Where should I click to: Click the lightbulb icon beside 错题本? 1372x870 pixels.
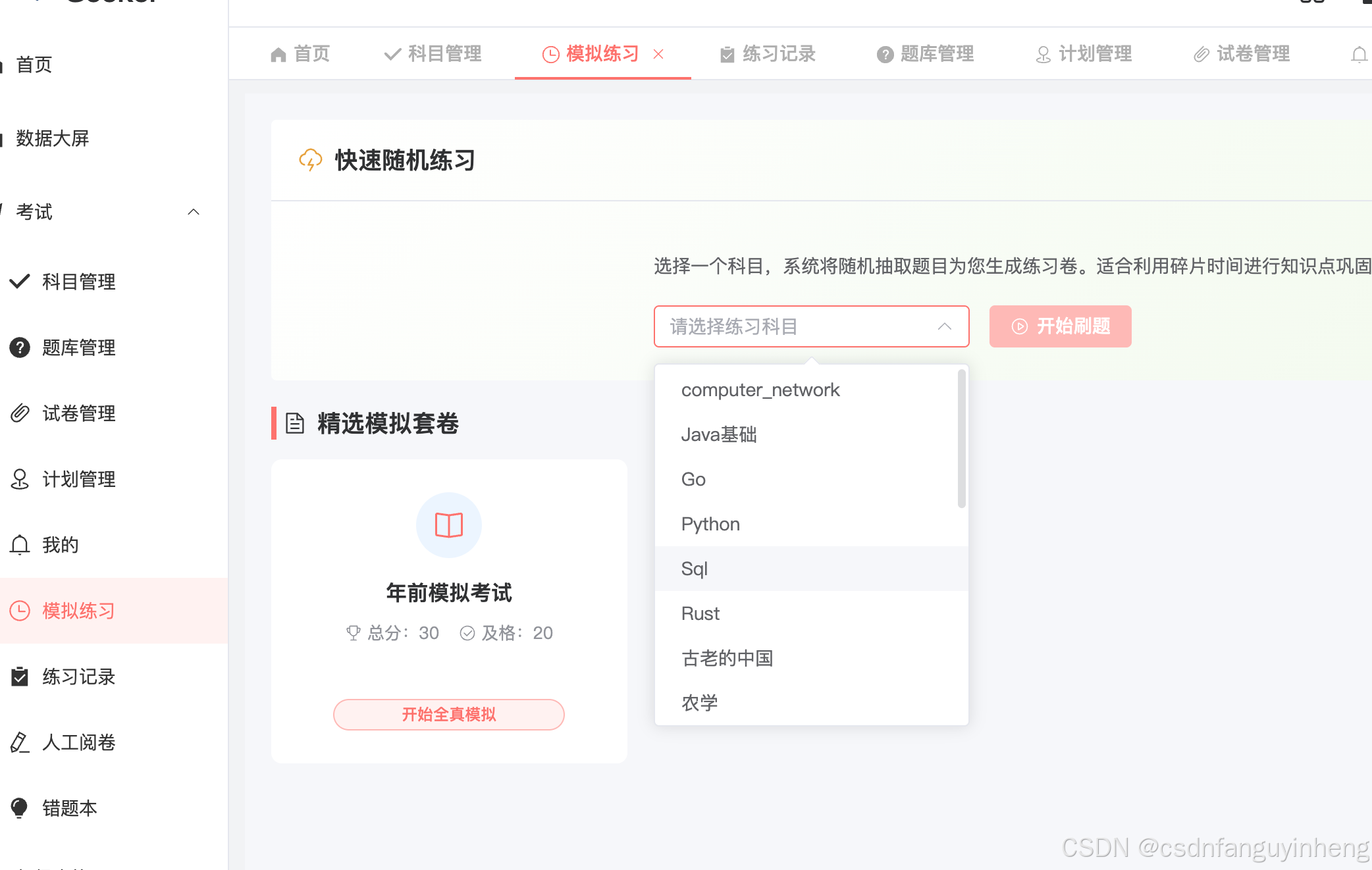(20, 807)
